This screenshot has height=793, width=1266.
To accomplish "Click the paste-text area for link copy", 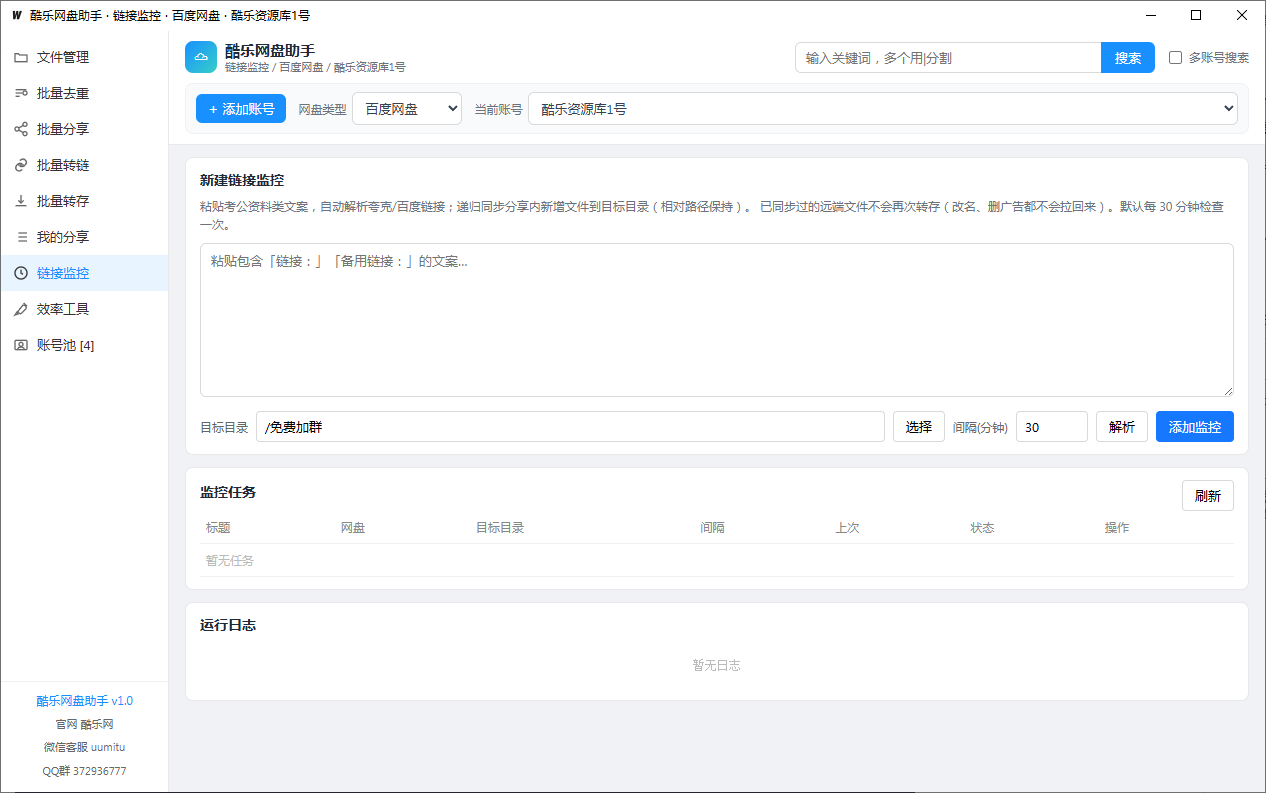I will (x=717, y=320).
